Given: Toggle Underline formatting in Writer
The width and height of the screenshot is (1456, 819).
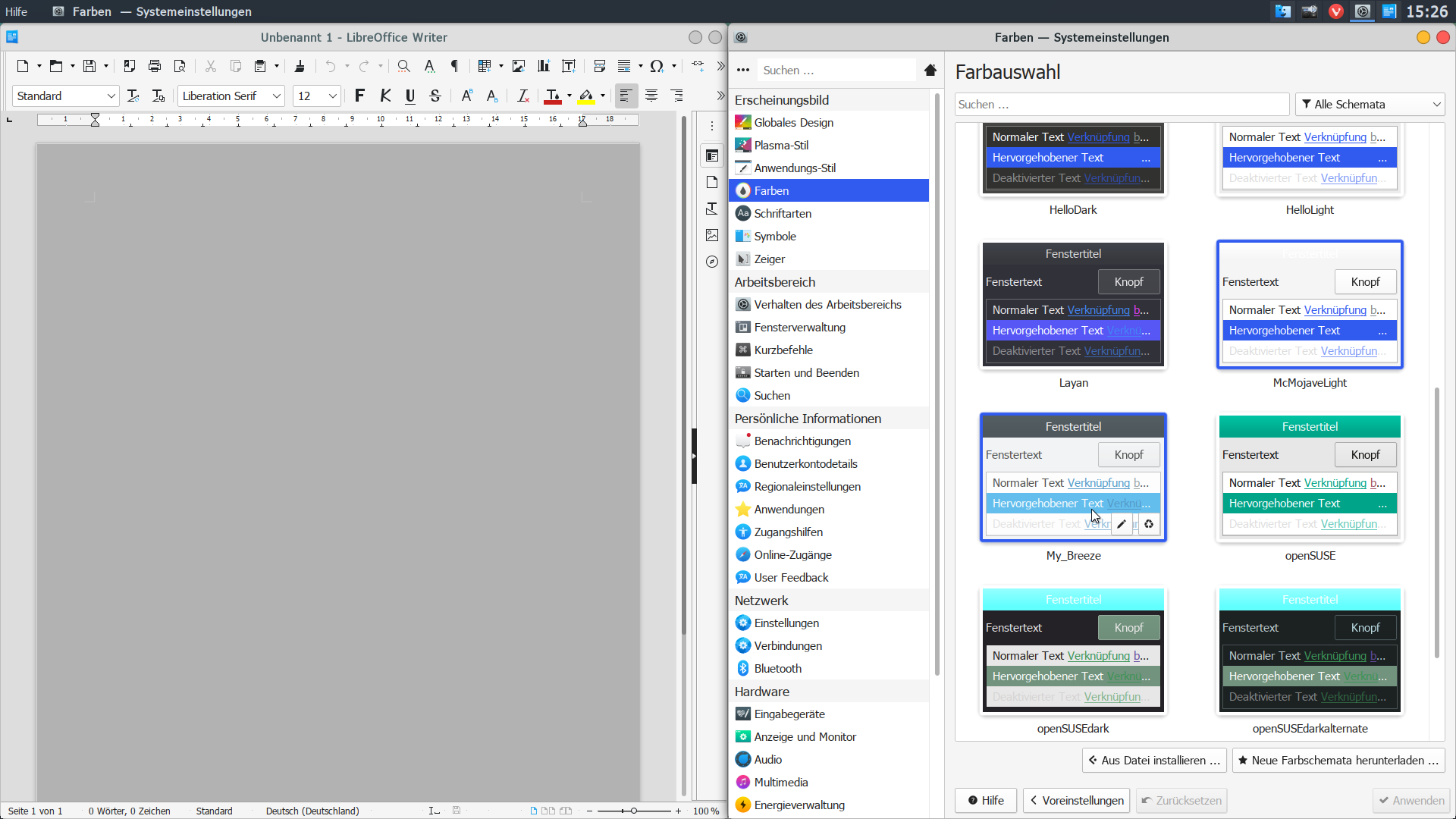Looking at the screenshot, I should click(410, 96).
